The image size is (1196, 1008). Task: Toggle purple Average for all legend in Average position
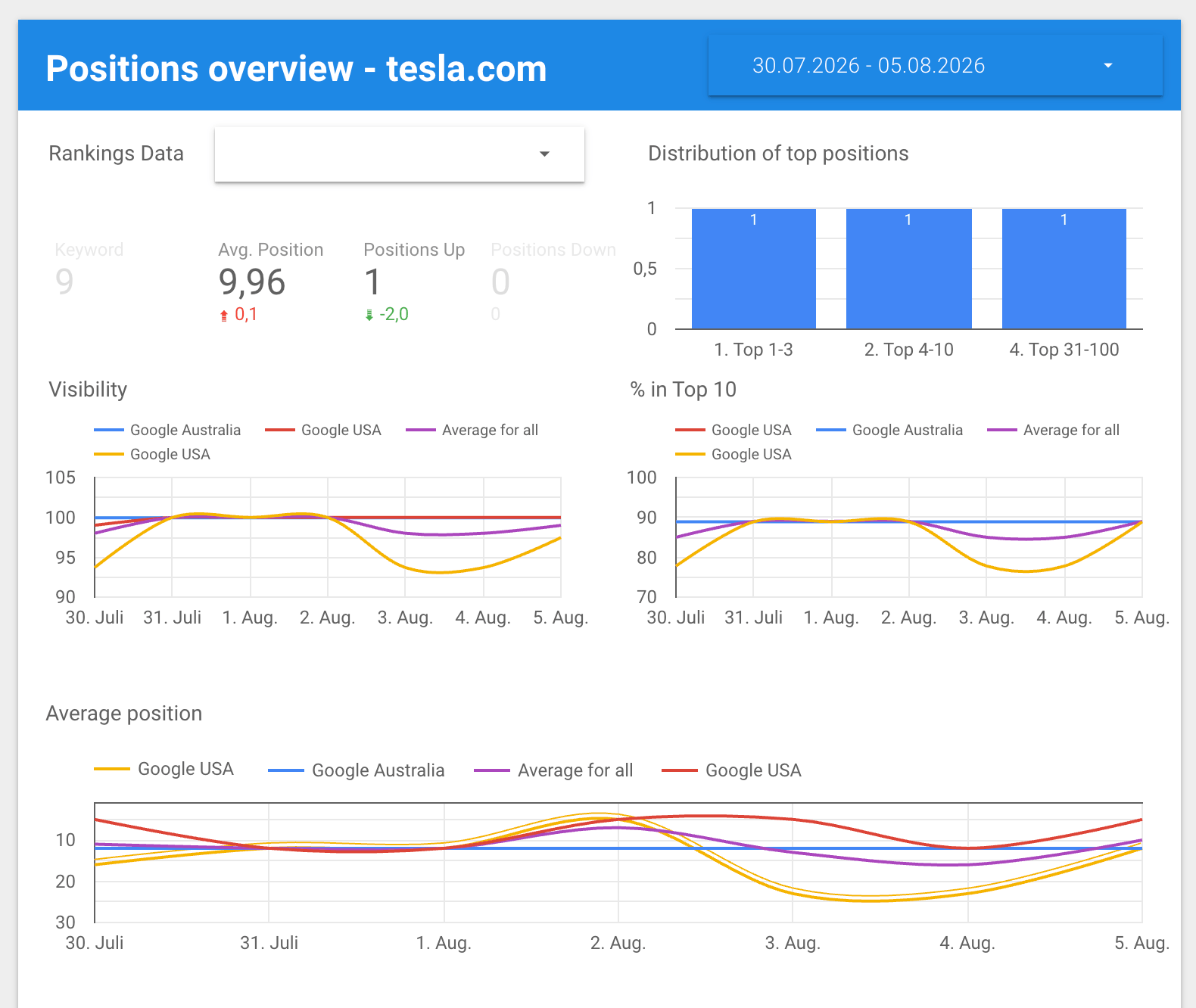tap(553, 770)
